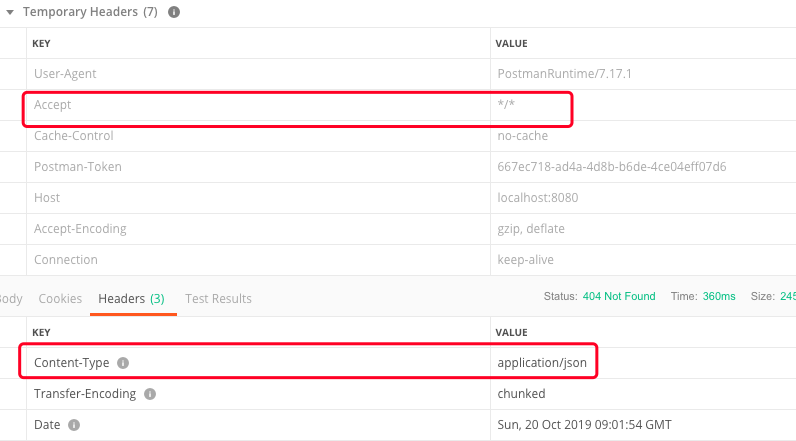The image size is (796, 441).
Task: Click the Cache-Control no-cache value
Action: click(522, 136)
